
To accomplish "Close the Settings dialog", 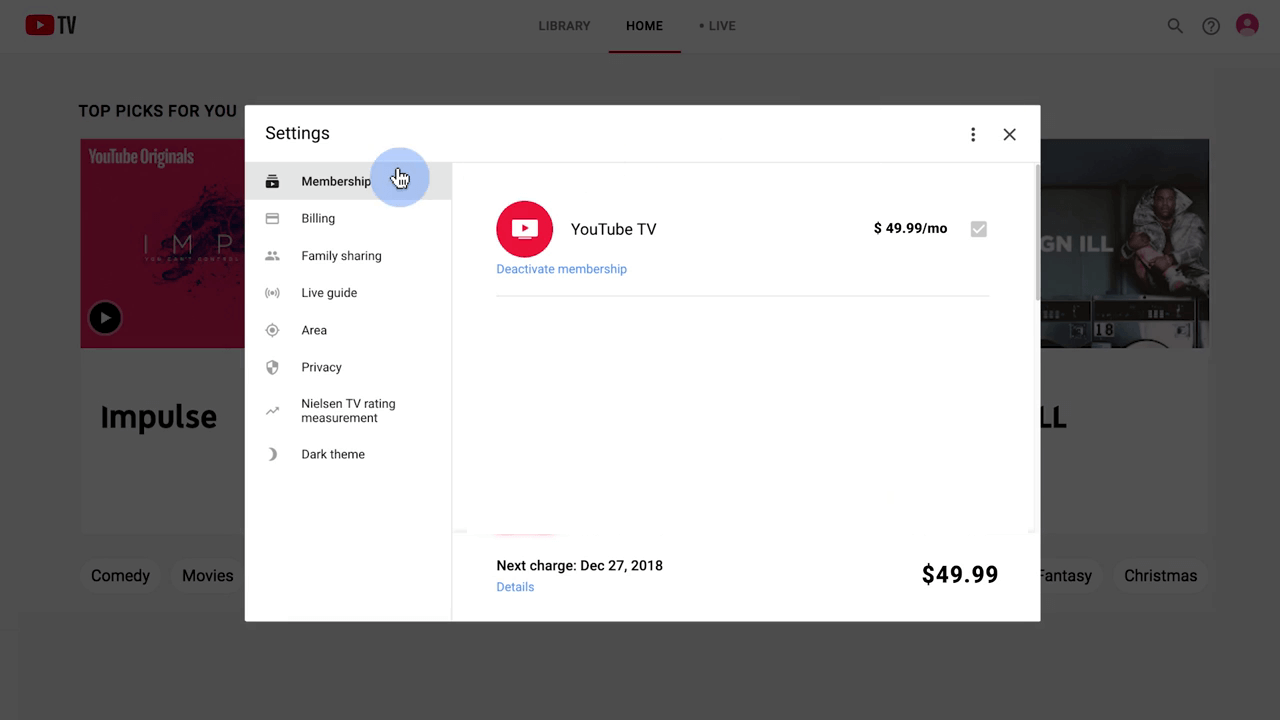I will click(x=1009, y=134).
